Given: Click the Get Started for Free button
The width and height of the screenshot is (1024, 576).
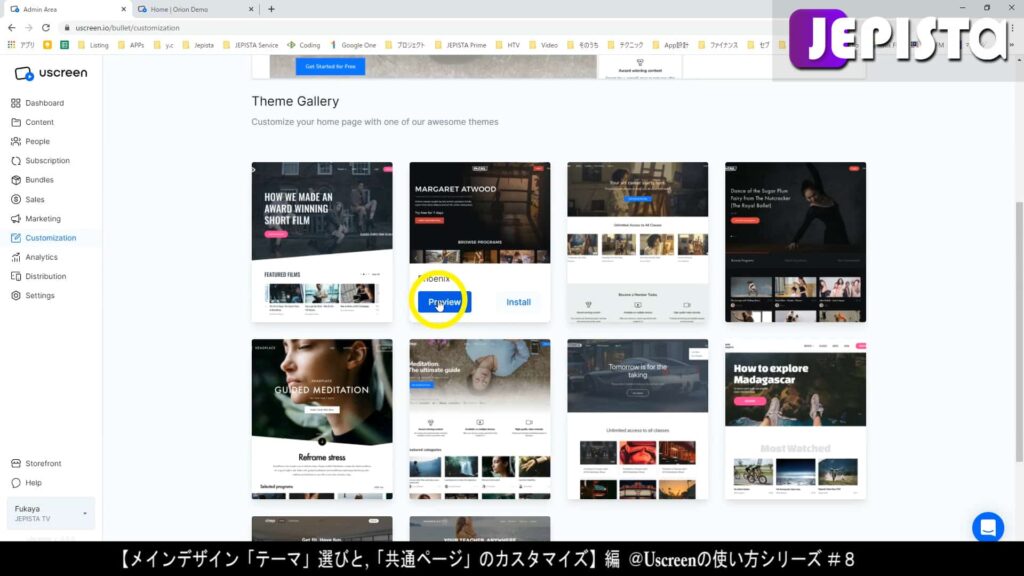Looking at the screenshot, I should pyautogui.click(x=330, y=66).
